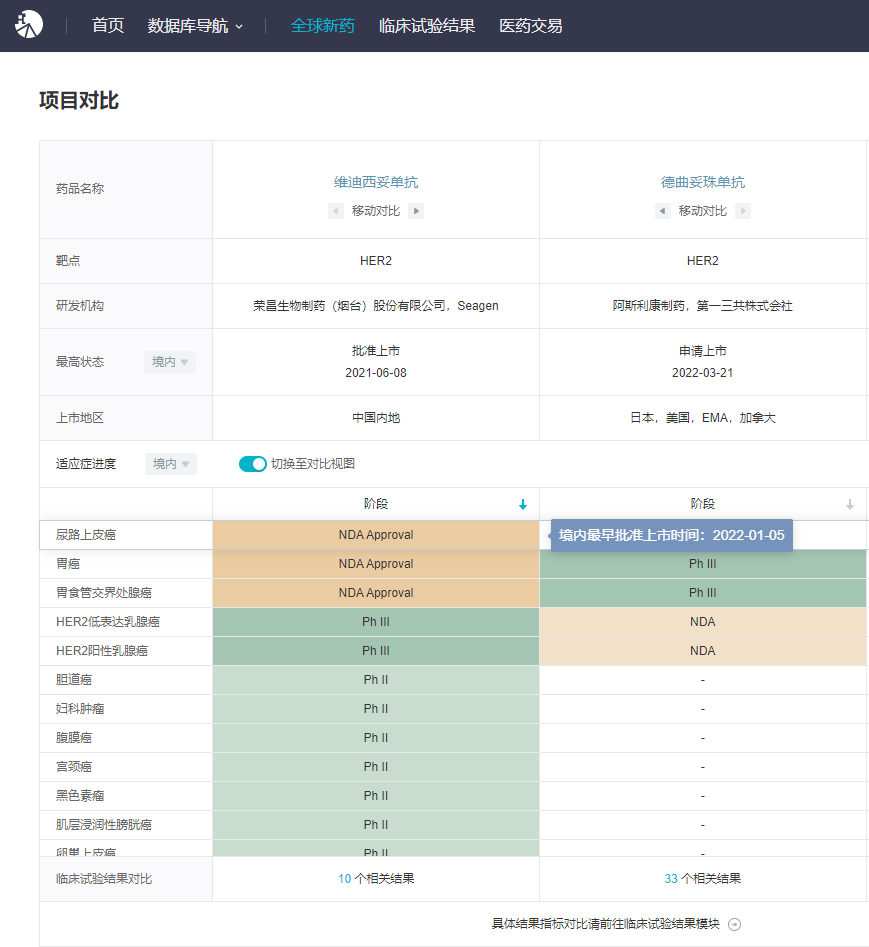Viewport: 869px width, 947px height.
Task: Sort by 德曲妥珠单抗 阶段 gray arrow
Action: (850, 504)
